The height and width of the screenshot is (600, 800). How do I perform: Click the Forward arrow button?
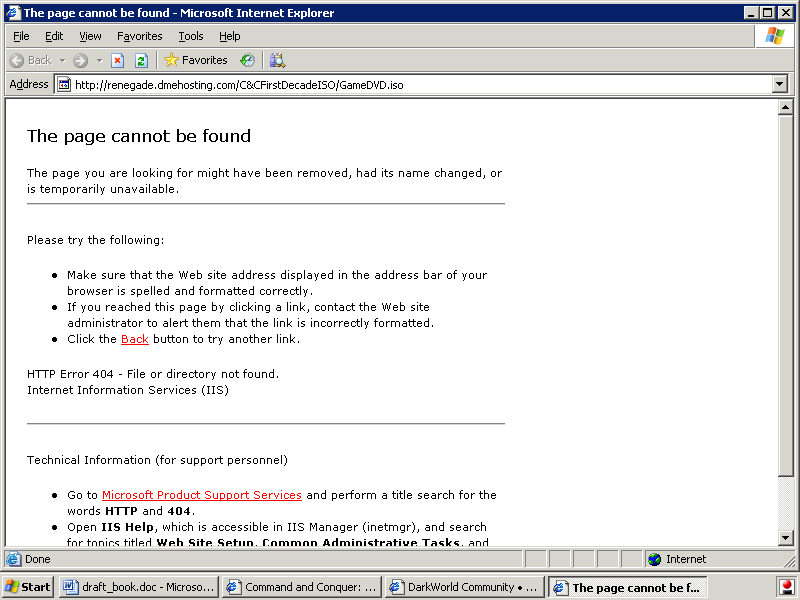[x=81, y=60]
